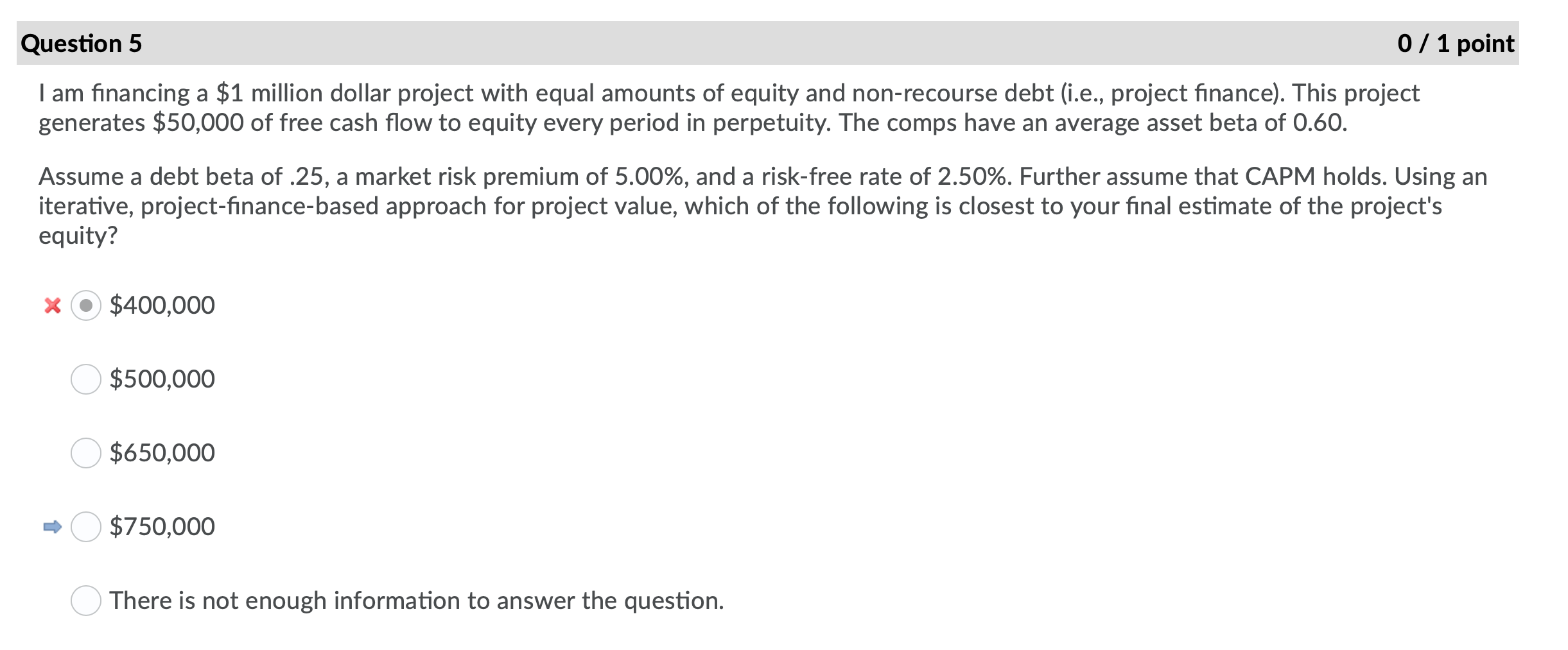Select the $500,000 radio button
Viewport: 1568px width, 650px height.
(87, 379)
